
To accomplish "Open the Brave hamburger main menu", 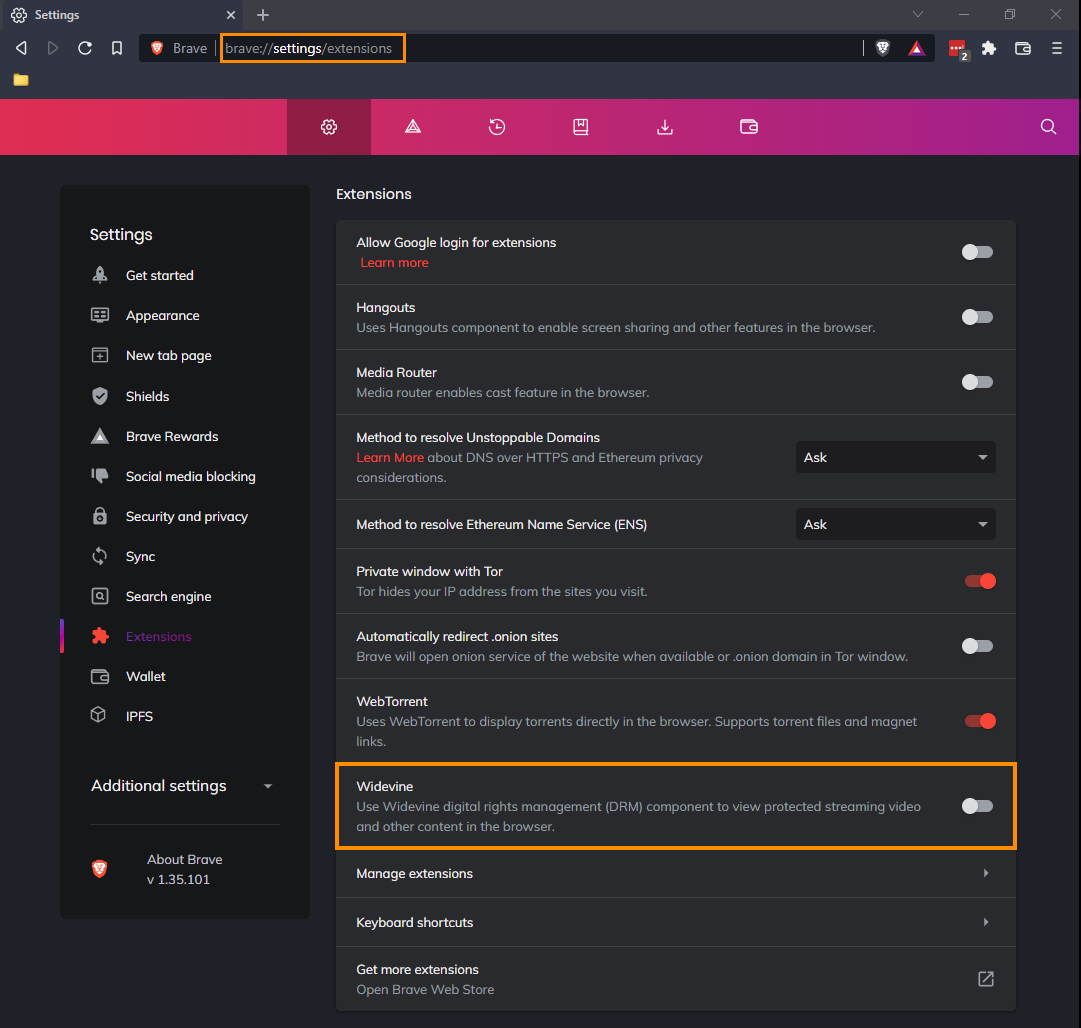I will [1057, 48].
